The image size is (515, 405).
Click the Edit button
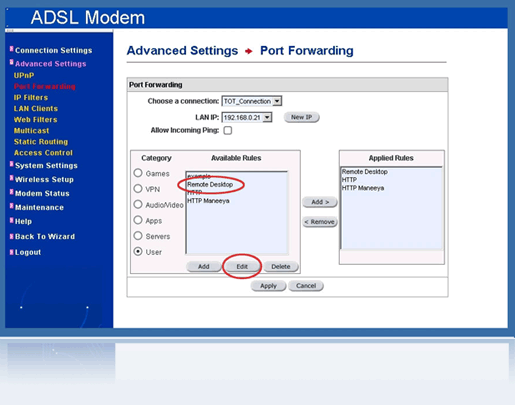(242, 267)
